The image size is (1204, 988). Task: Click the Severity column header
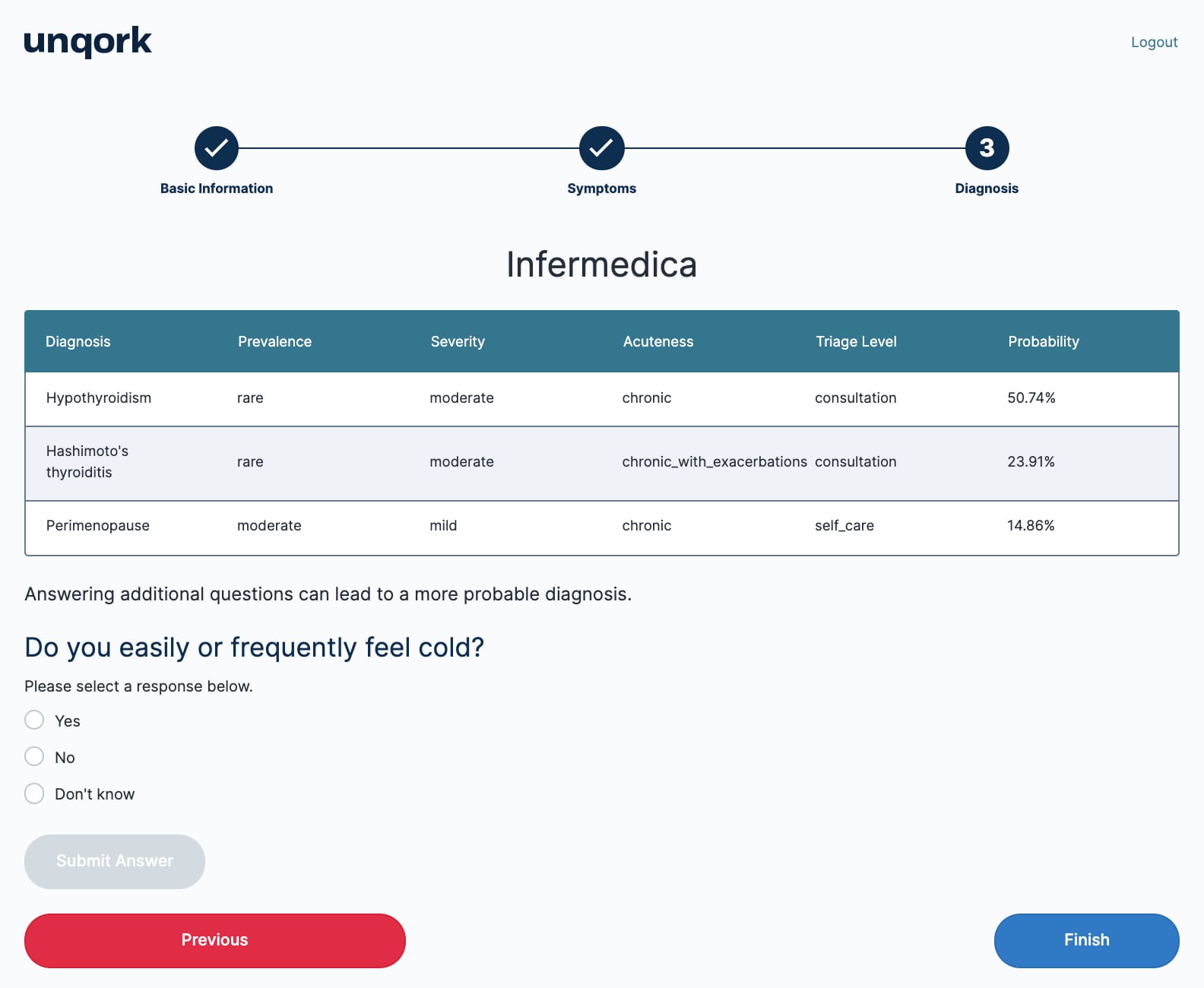pos(458,342)
